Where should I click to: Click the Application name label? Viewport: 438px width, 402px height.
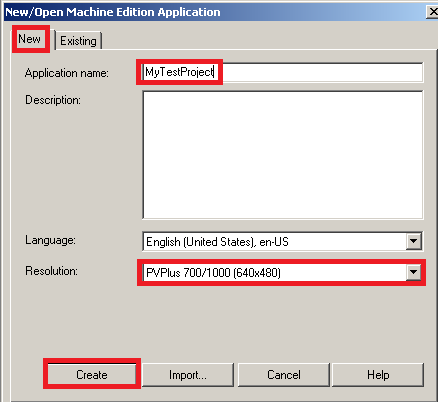coord(67,73)
